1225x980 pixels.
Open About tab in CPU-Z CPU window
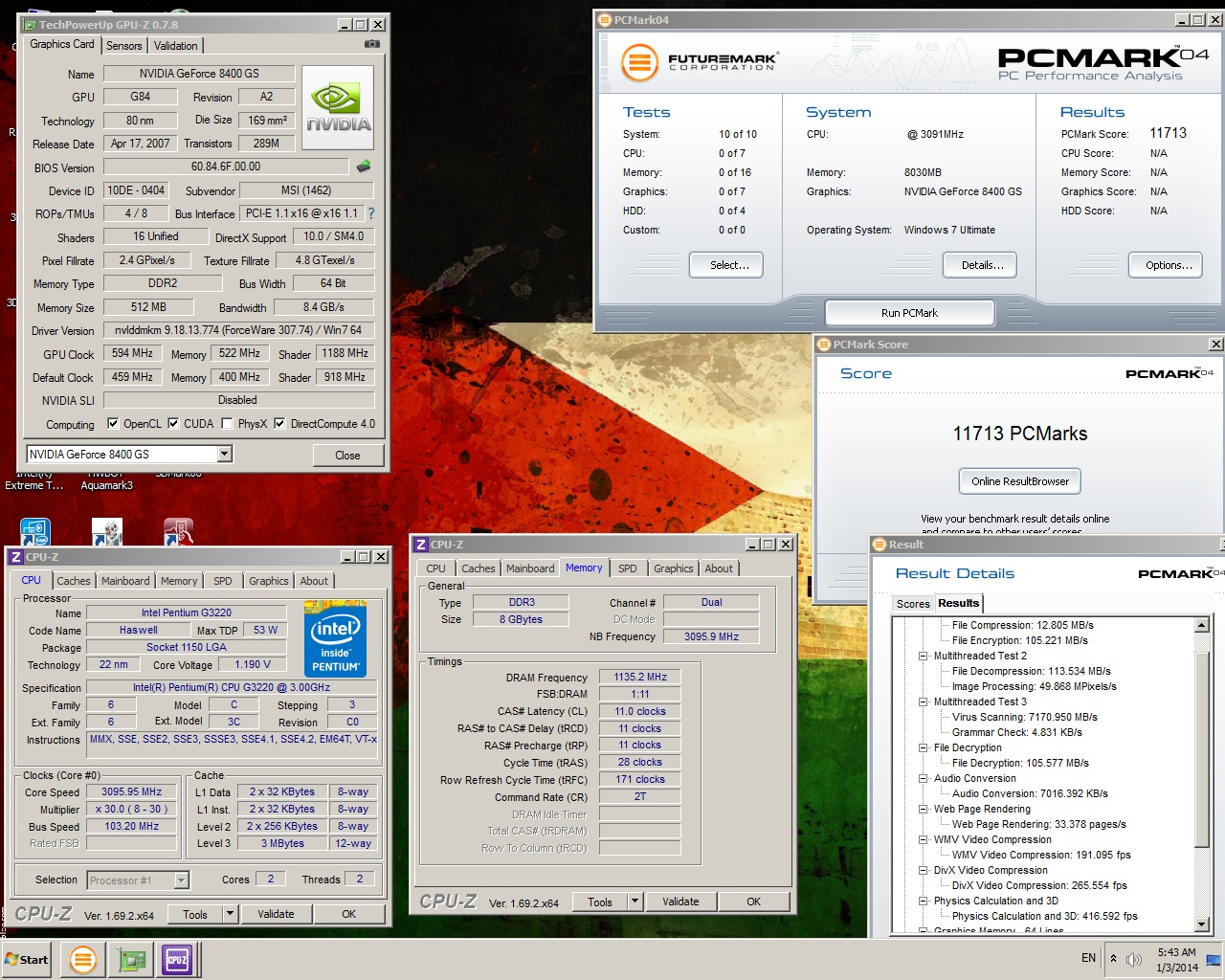(x=314, y=581)
